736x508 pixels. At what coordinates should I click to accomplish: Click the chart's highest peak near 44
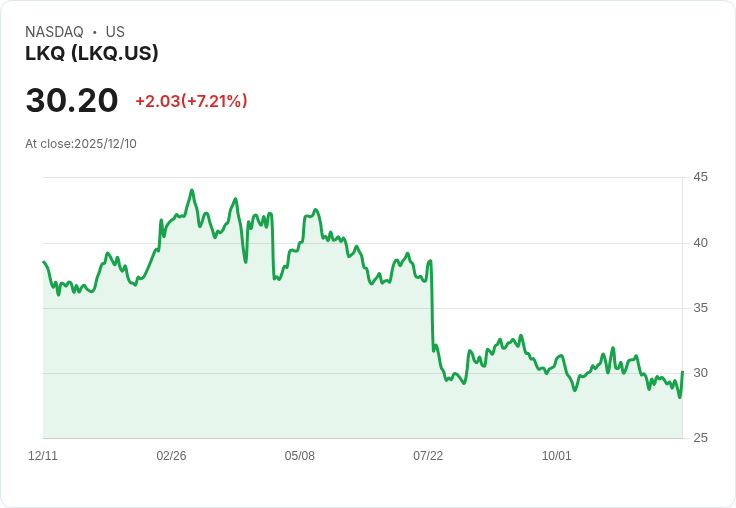192,190
